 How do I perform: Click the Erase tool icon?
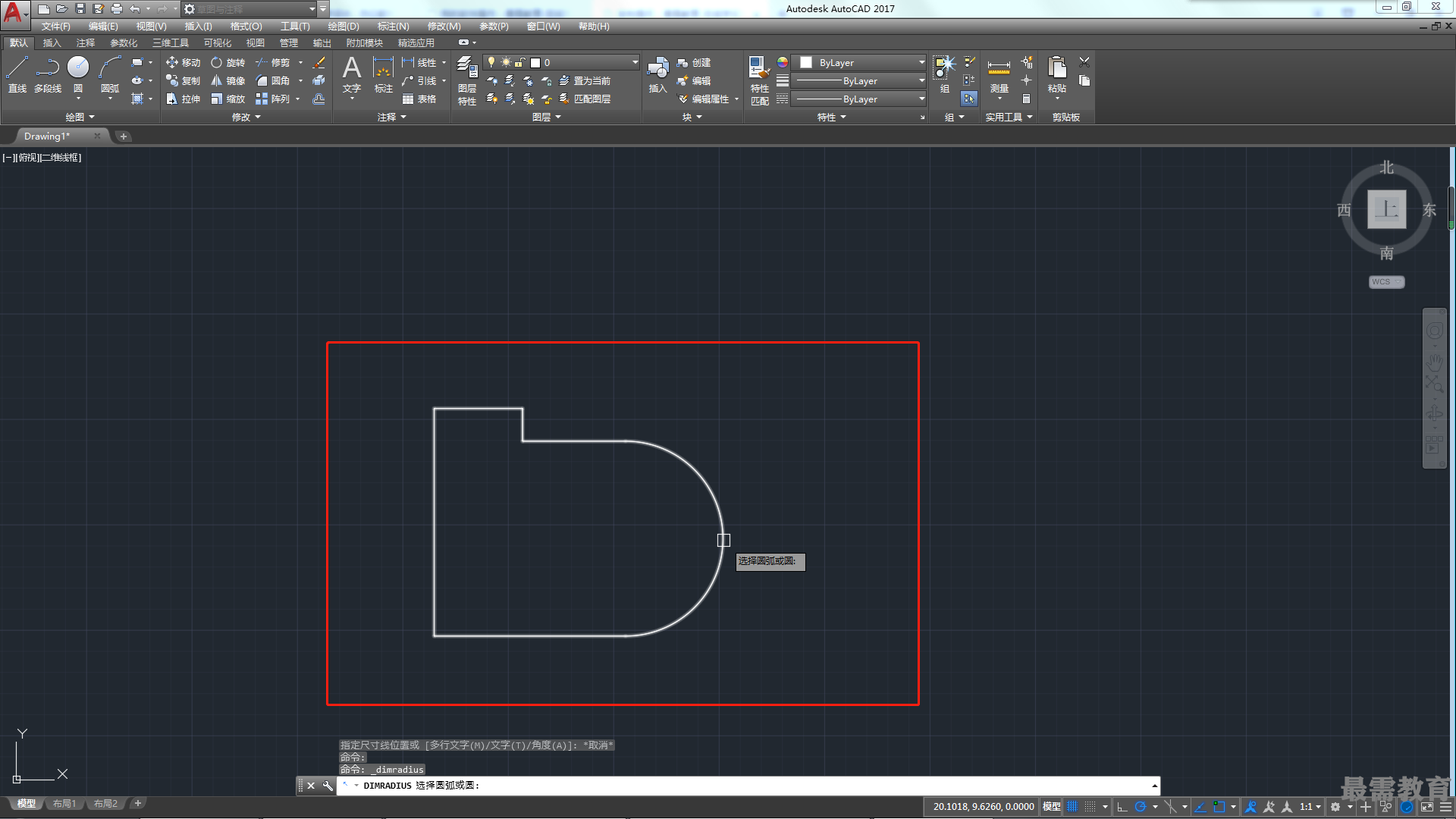coord(319,62)
